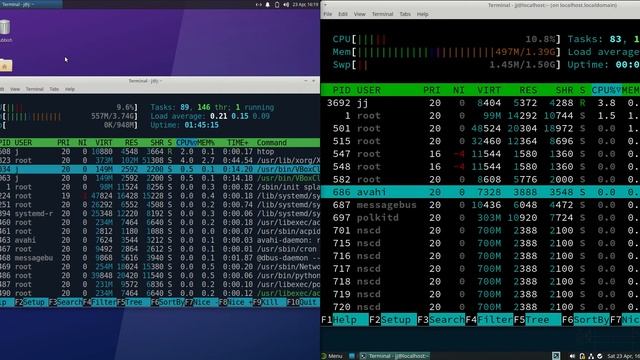Select the htop process row in left window

click(x=160, y=151)
